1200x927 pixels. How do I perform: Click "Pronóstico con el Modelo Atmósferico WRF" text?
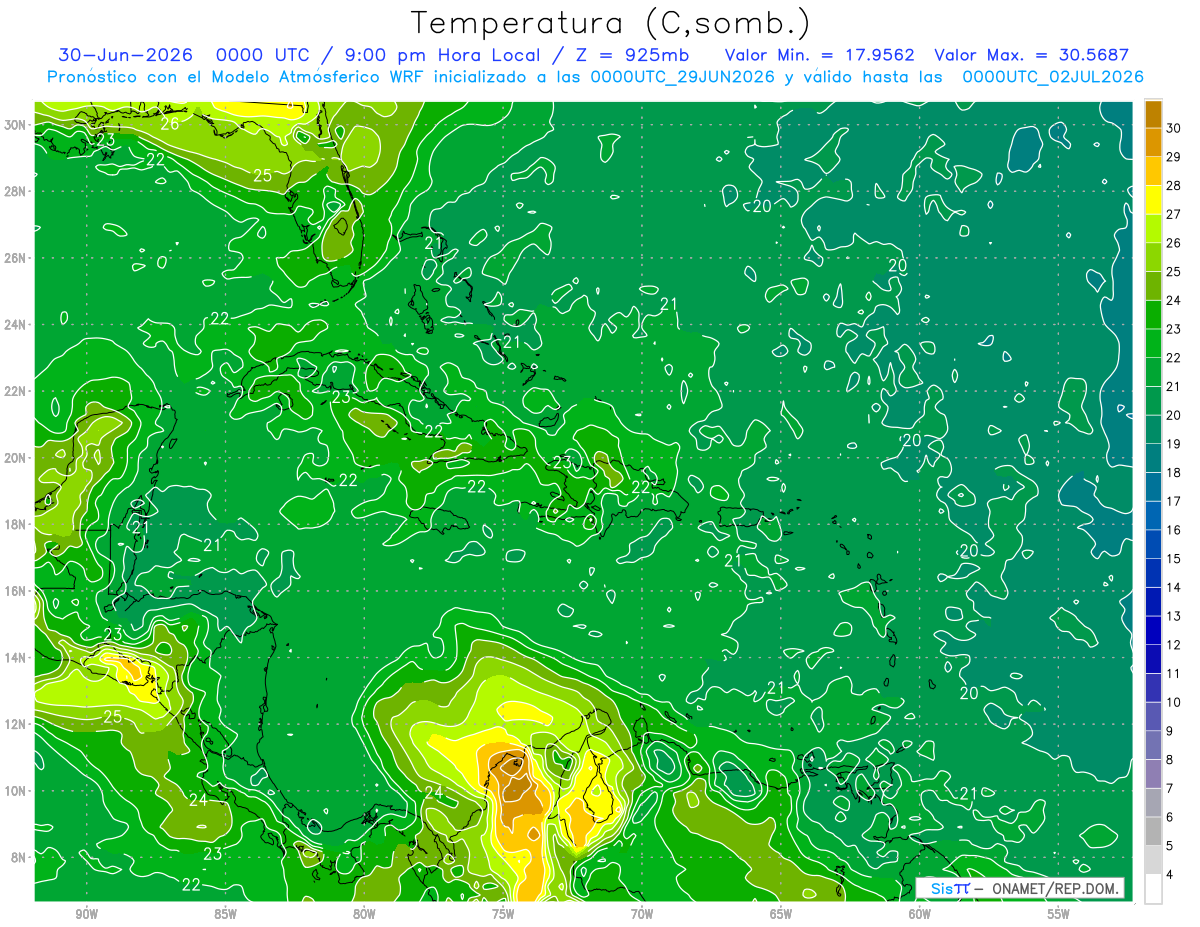[237, 77]
